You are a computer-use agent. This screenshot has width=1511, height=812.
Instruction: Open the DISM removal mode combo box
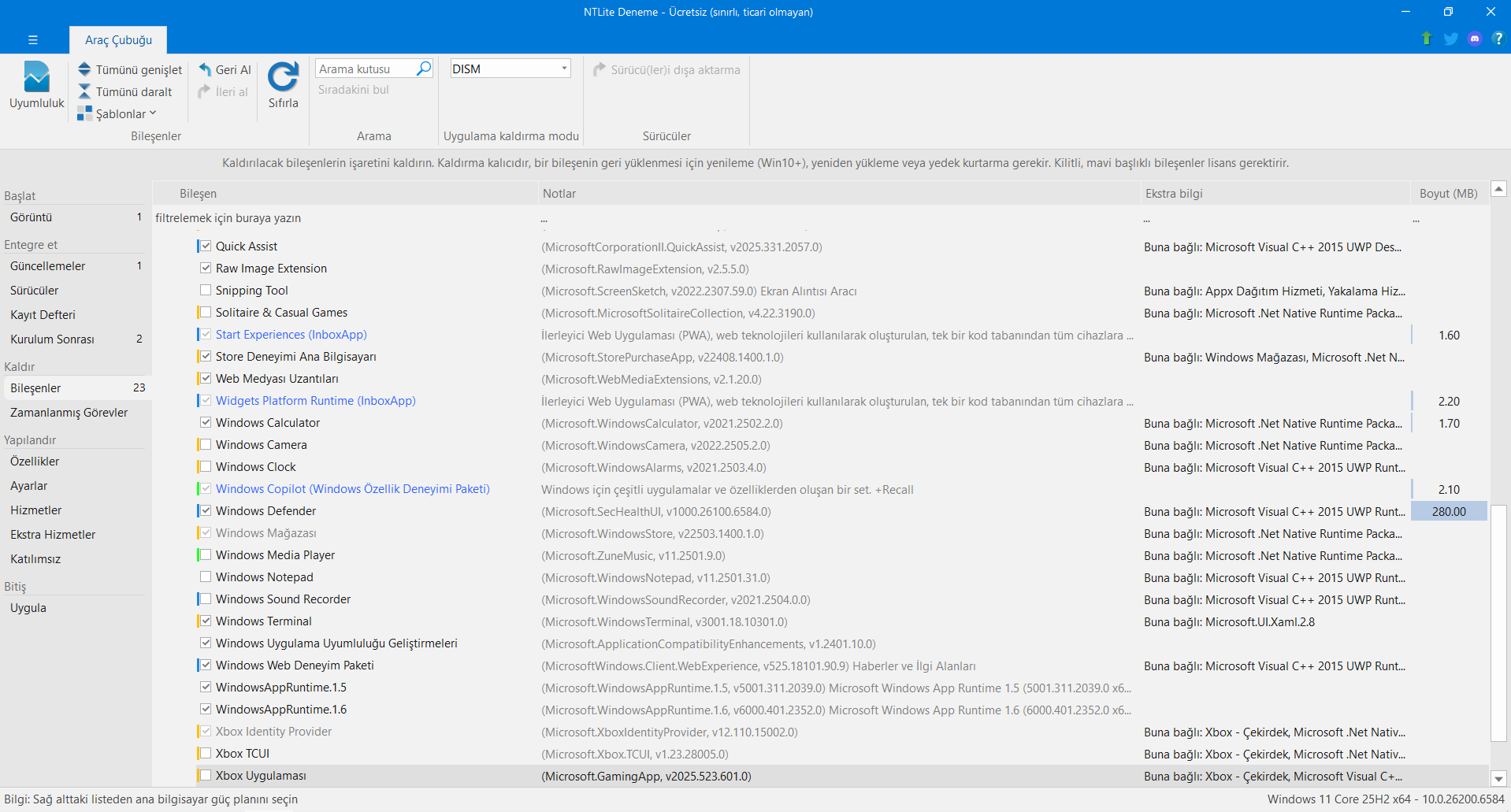(510, 69)
